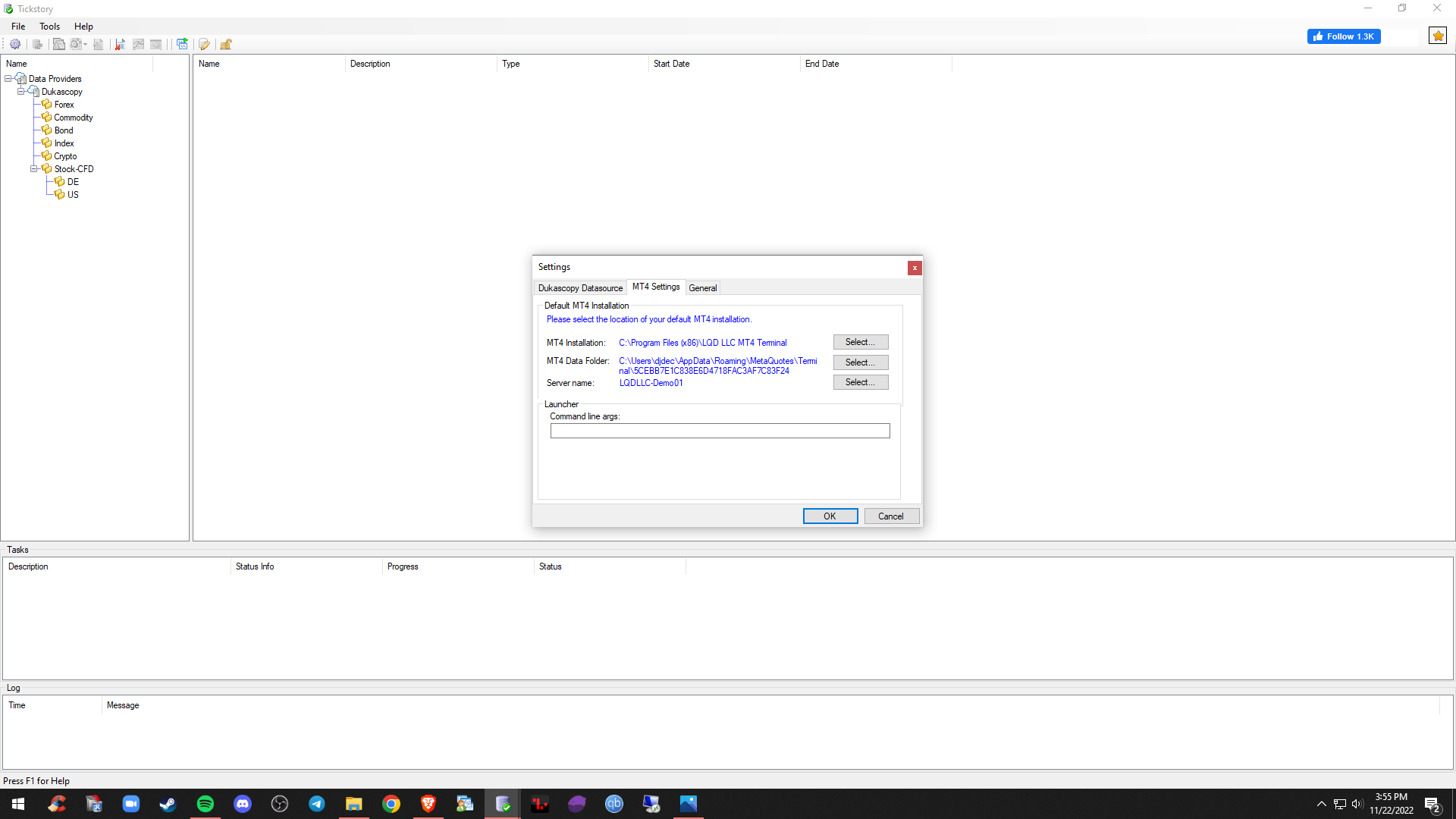Open the notification center icon
The width and height of the screenshot is (1456, 819).
(1432, 805)
